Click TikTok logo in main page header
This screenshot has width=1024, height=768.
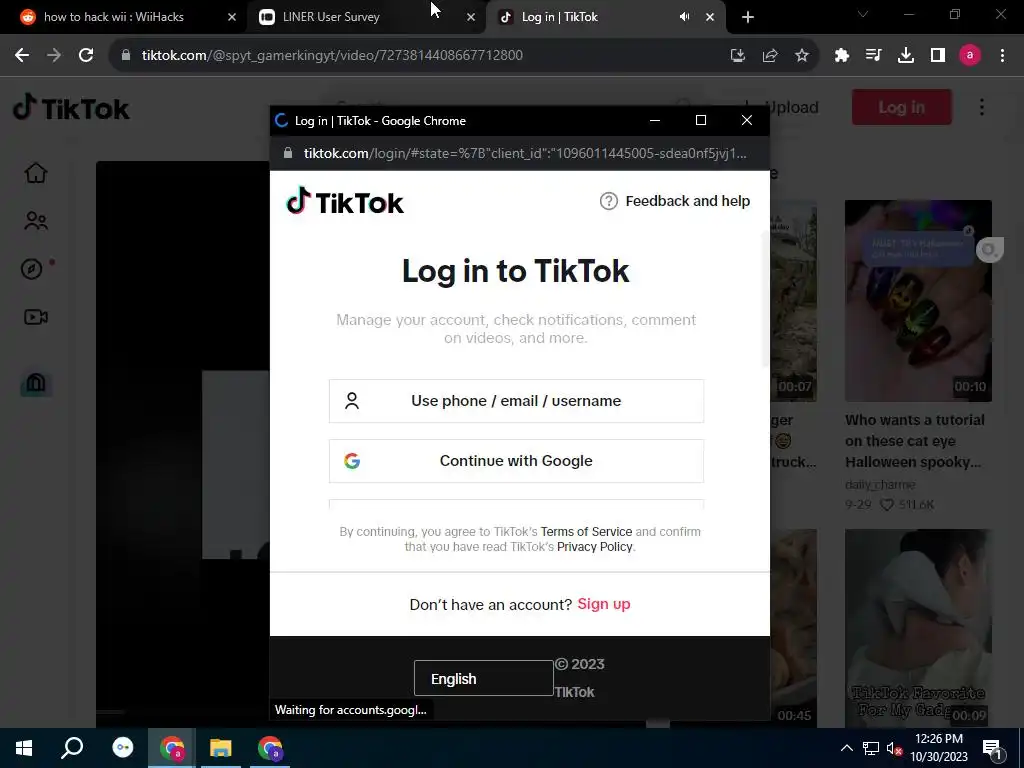click(72, 108)
